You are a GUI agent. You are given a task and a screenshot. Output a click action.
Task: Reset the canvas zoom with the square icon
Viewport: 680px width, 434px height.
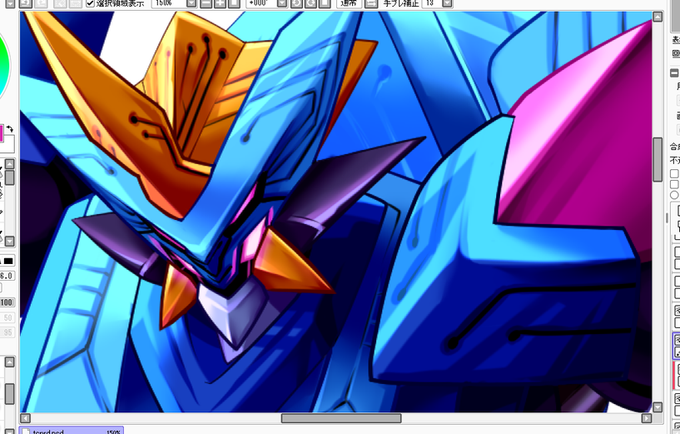[x=234, y=3]
